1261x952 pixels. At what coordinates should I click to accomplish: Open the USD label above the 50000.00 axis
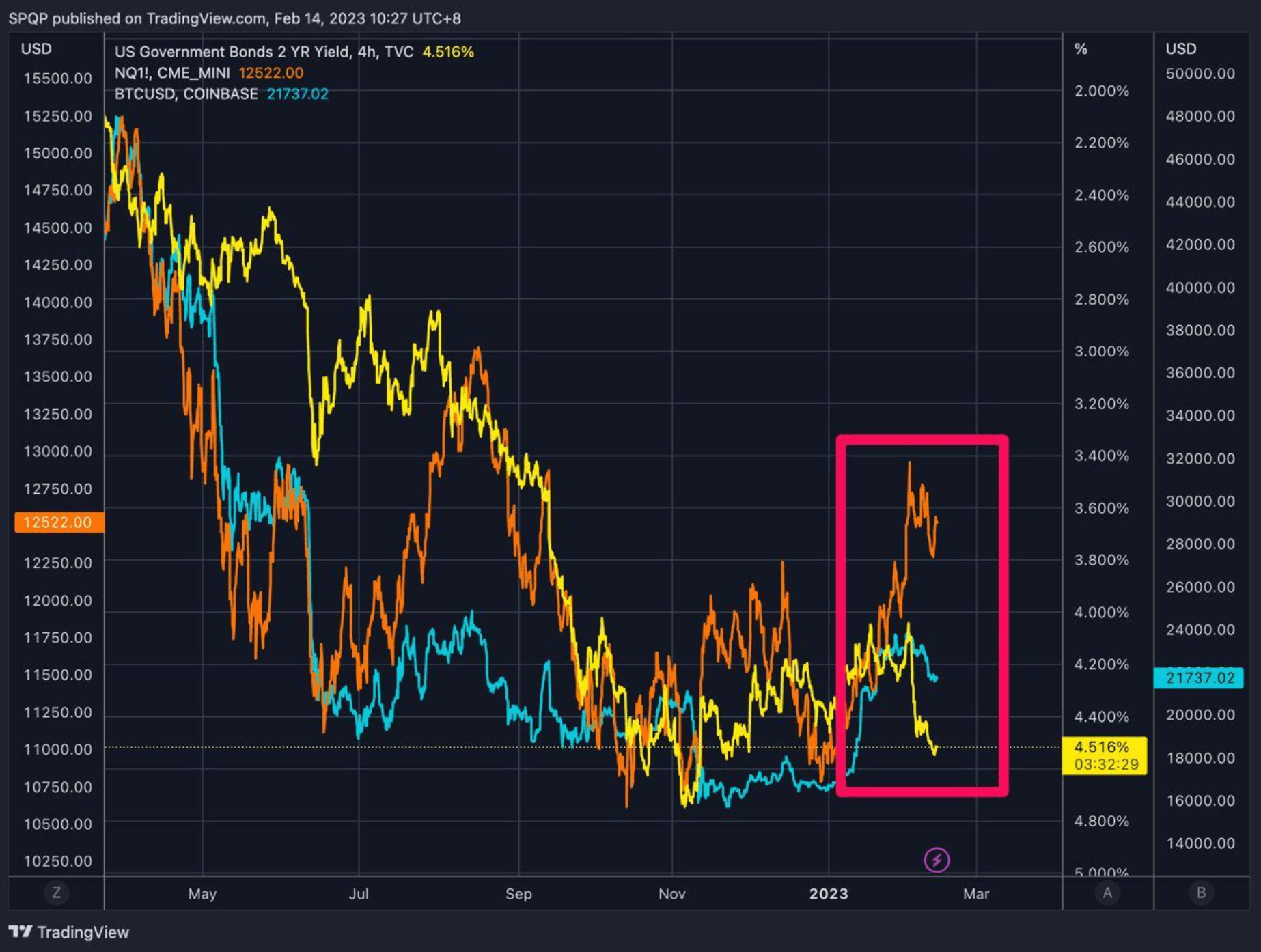(1181, 49)
